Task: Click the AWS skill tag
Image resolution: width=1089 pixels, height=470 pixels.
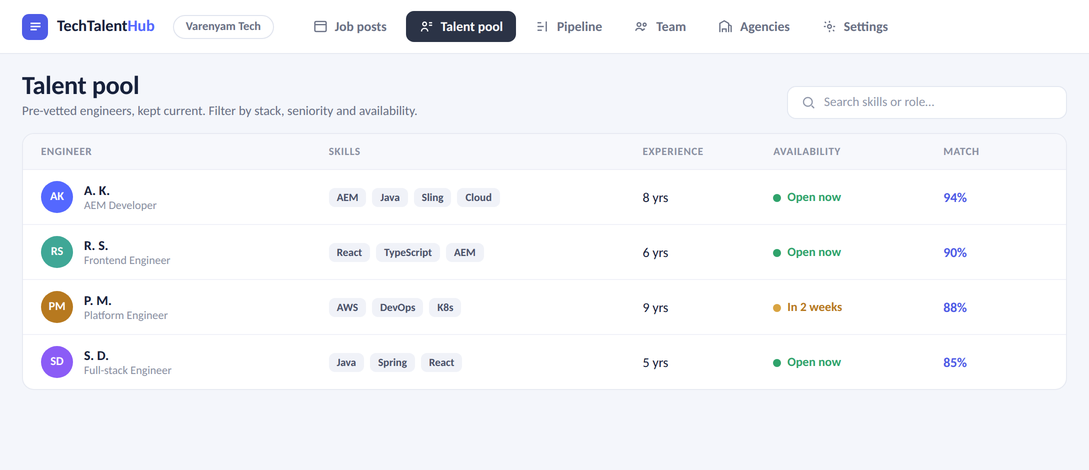Action: [x=347, y=307]
